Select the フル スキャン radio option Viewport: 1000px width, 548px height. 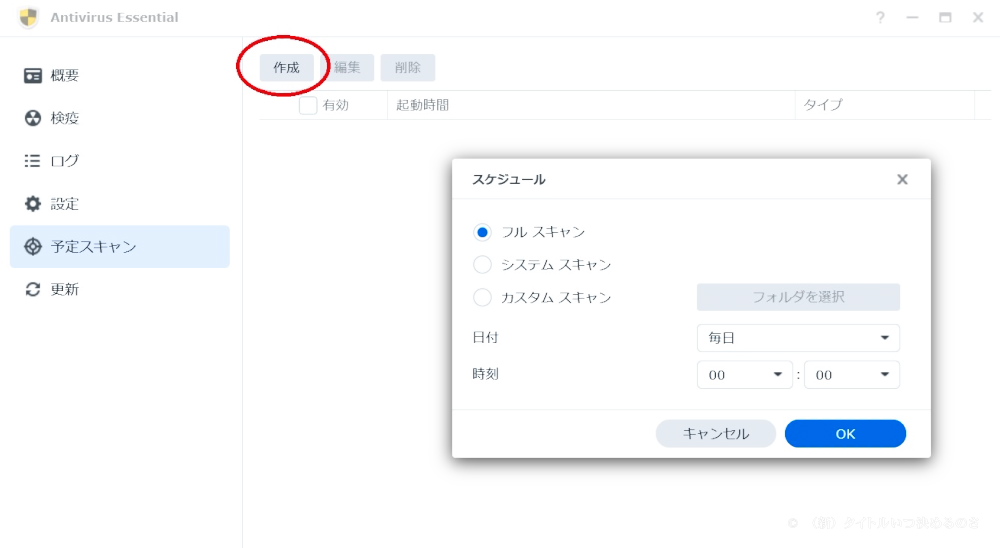482,232
